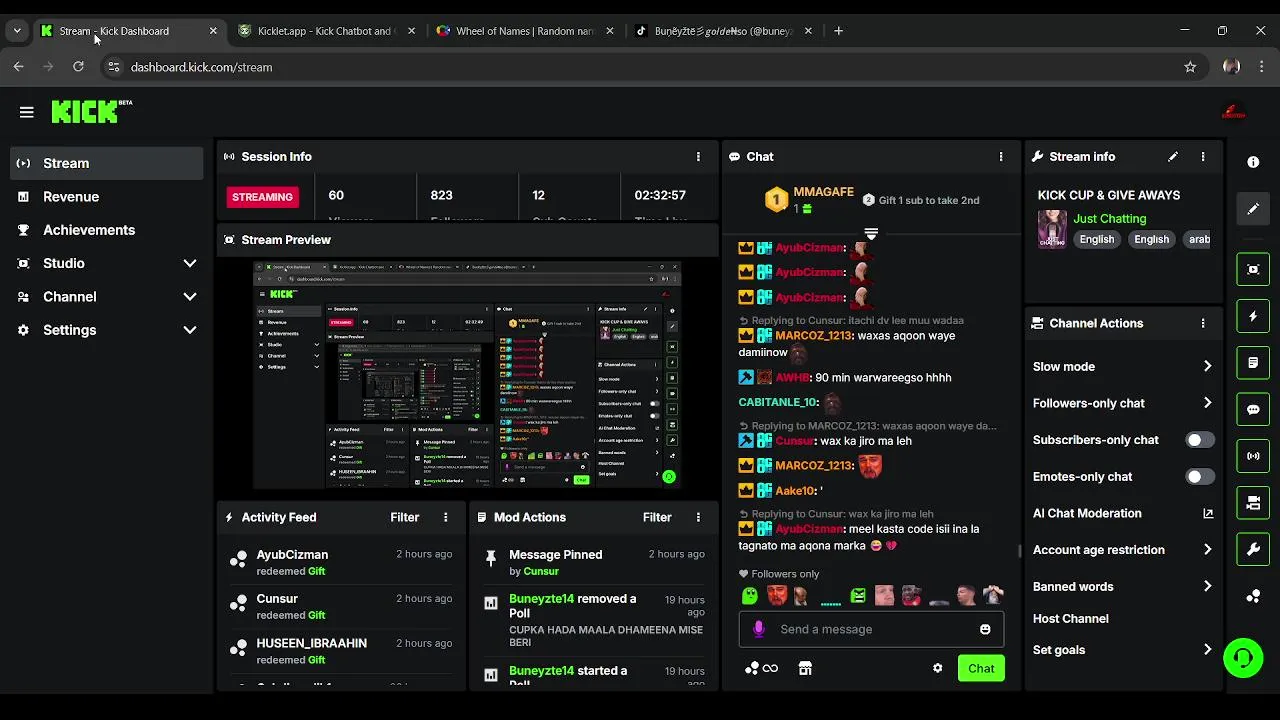The width and height of the screenshot is (1280, 720).
Task: Open Stream info three-dot menu
Action: [1203, 157]
